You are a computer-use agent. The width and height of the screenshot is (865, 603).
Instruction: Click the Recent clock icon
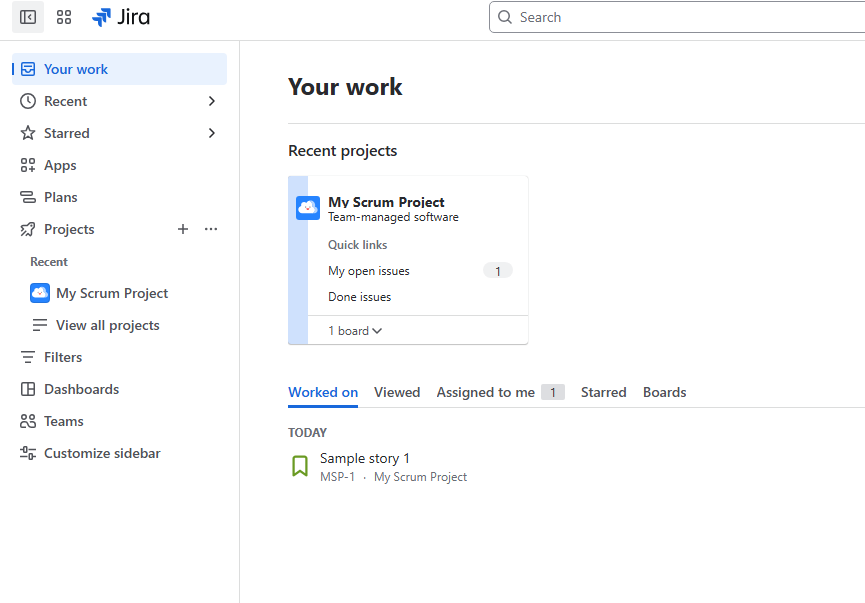[28, 101]
